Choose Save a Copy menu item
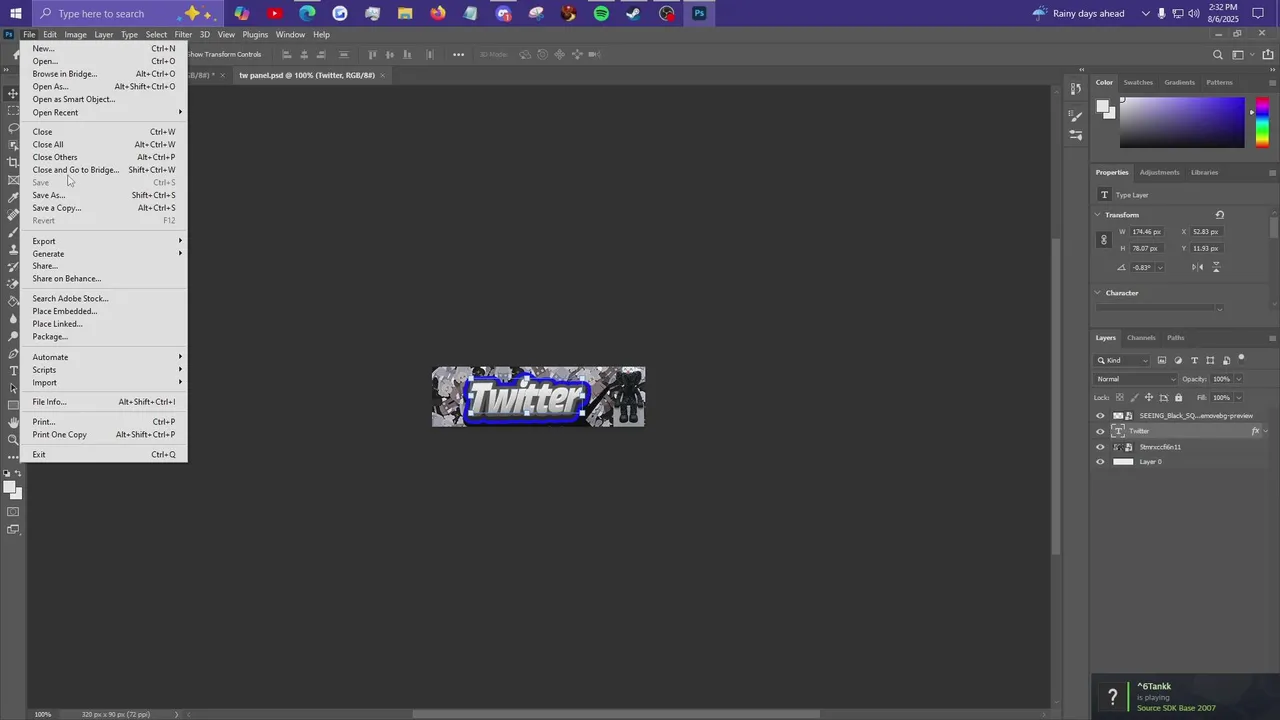Viewport: 1280px width, 720px height. tap(105, 208)
